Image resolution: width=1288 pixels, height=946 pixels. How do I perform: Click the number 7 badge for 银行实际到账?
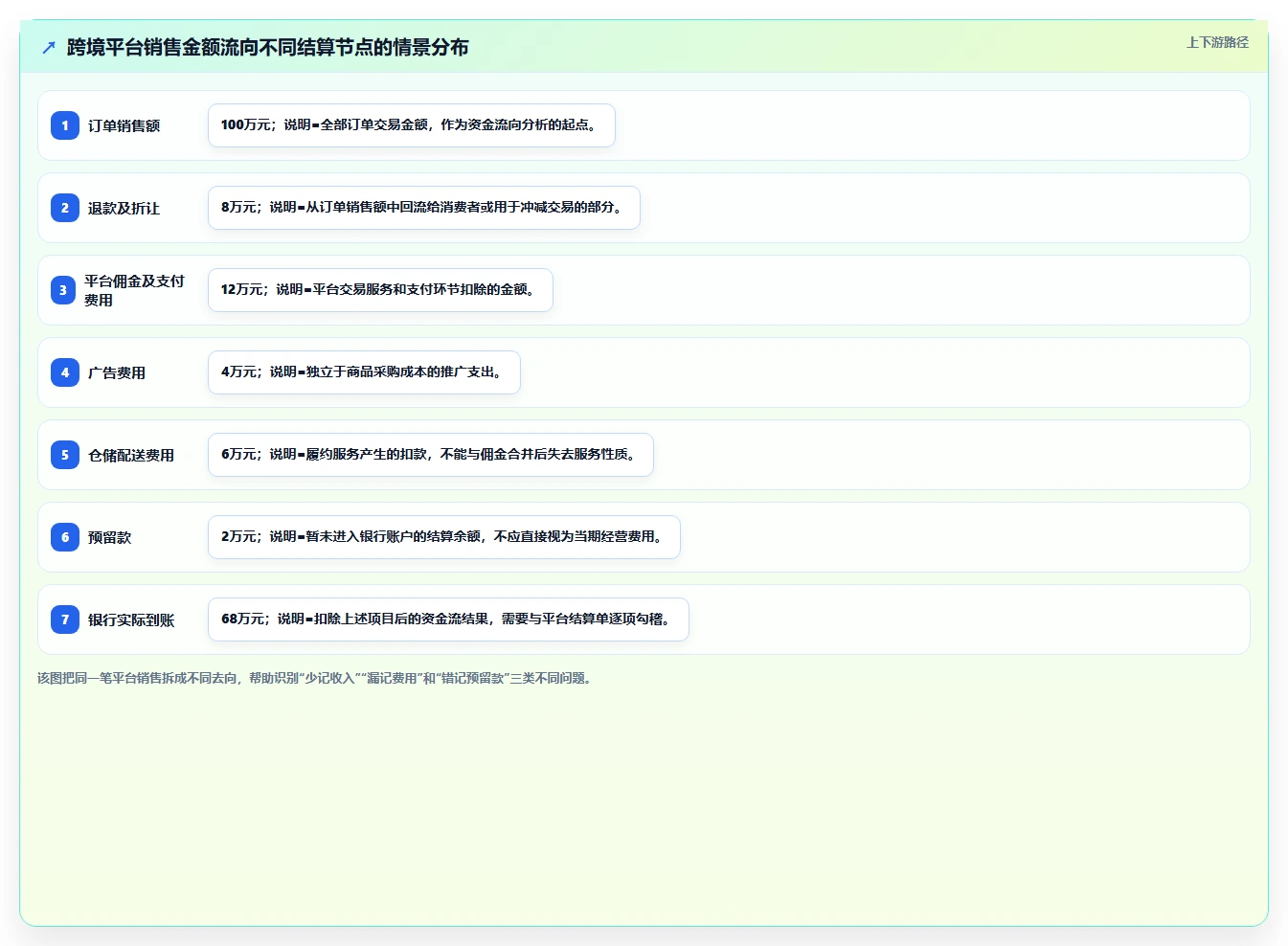click(64, 619)
